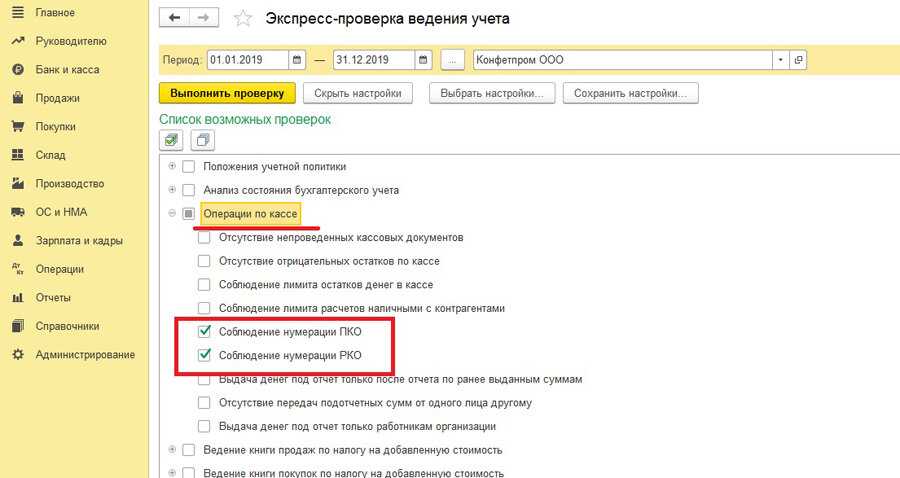Viewport: 900px width, 478px height.
Task: Open Продажи section
Action: click(x=57, y=98)
